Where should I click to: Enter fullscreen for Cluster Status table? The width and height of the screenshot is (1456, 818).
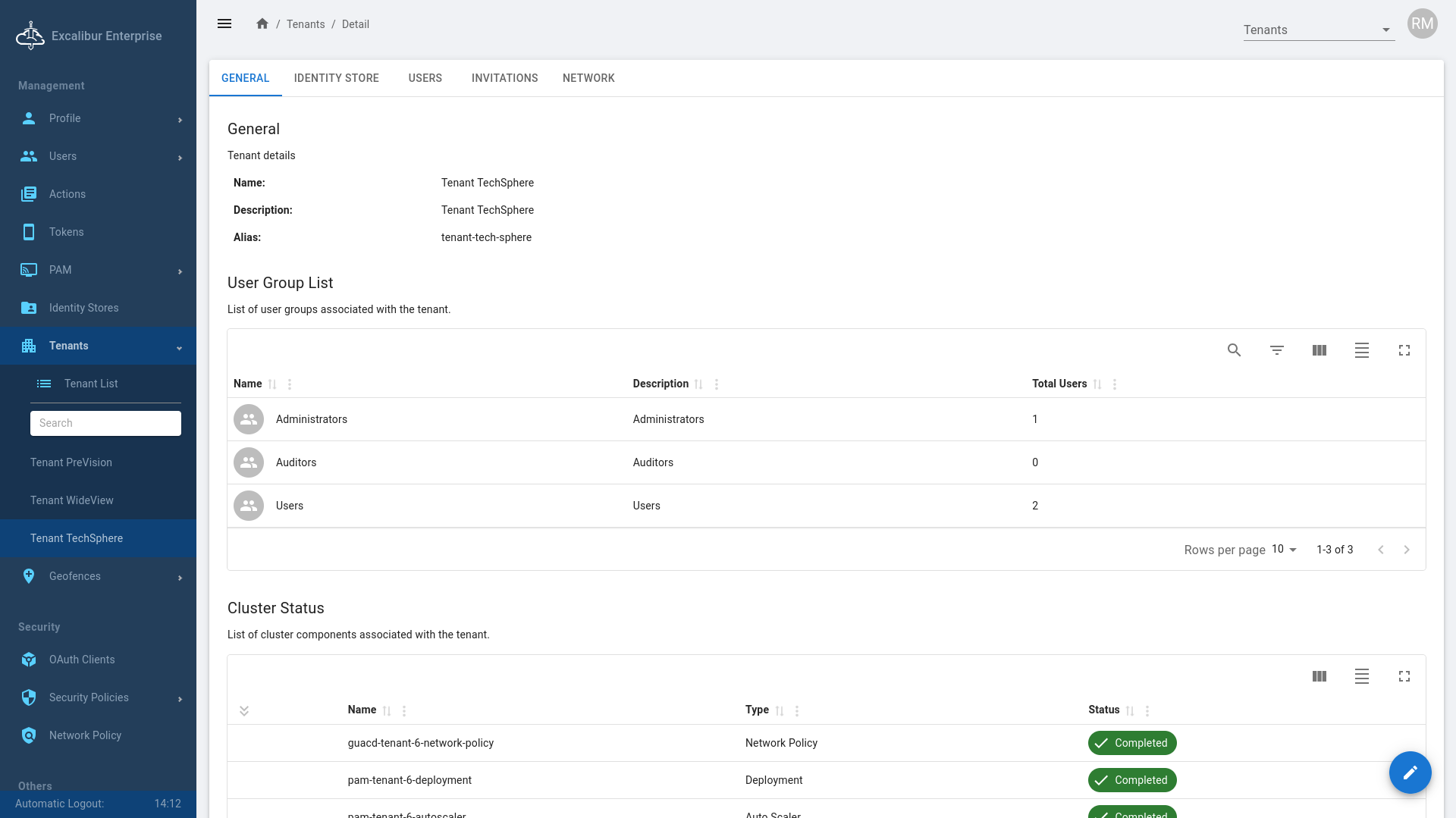pyautogui.click(x=1404, y=676)
